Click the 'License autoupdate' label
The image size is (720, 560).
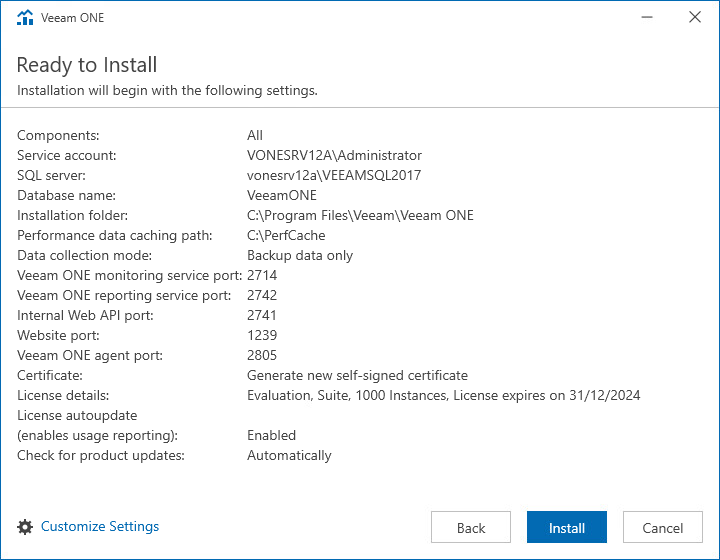77,415
